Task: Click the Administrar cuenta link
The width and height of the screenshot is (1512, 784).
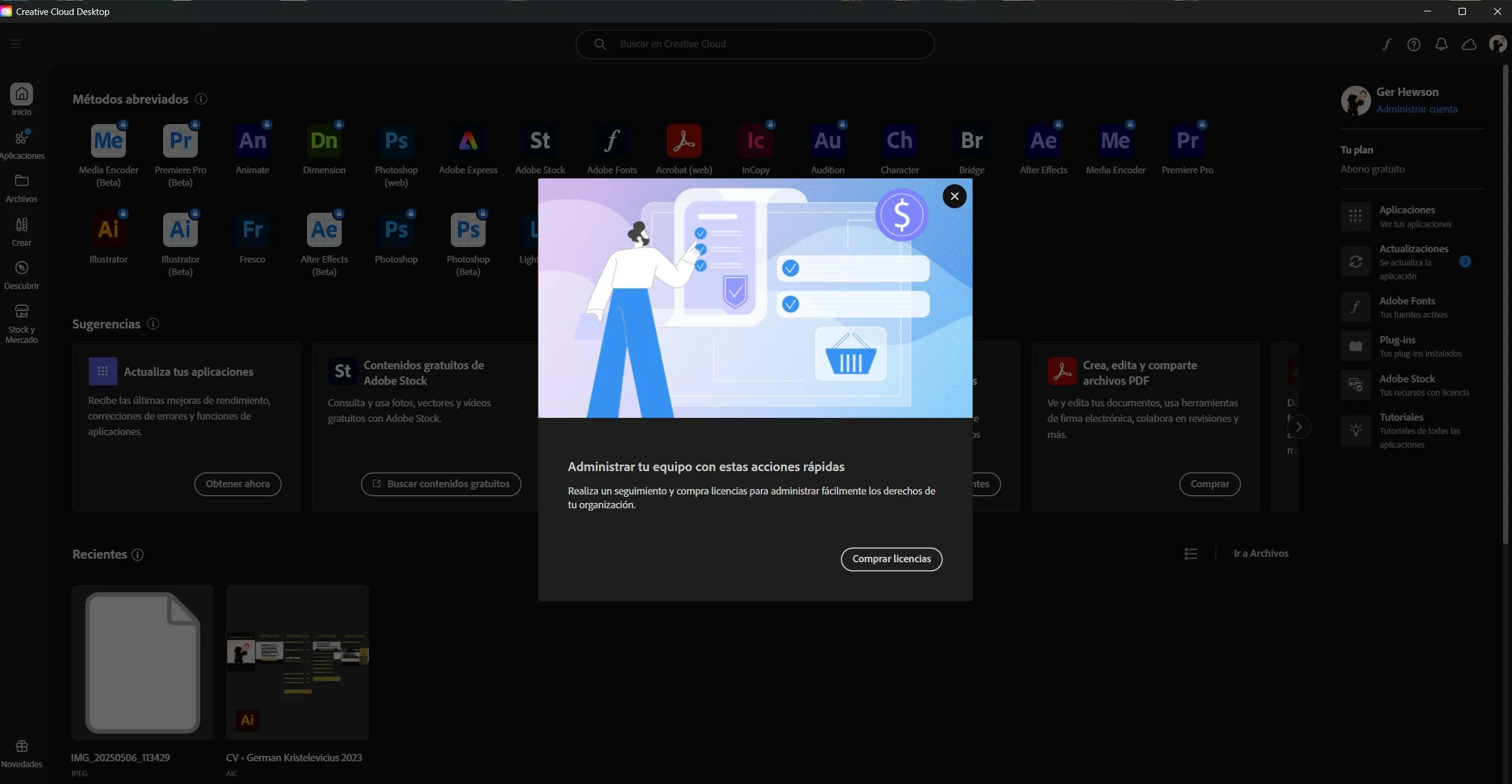Action: (1416, 109)
